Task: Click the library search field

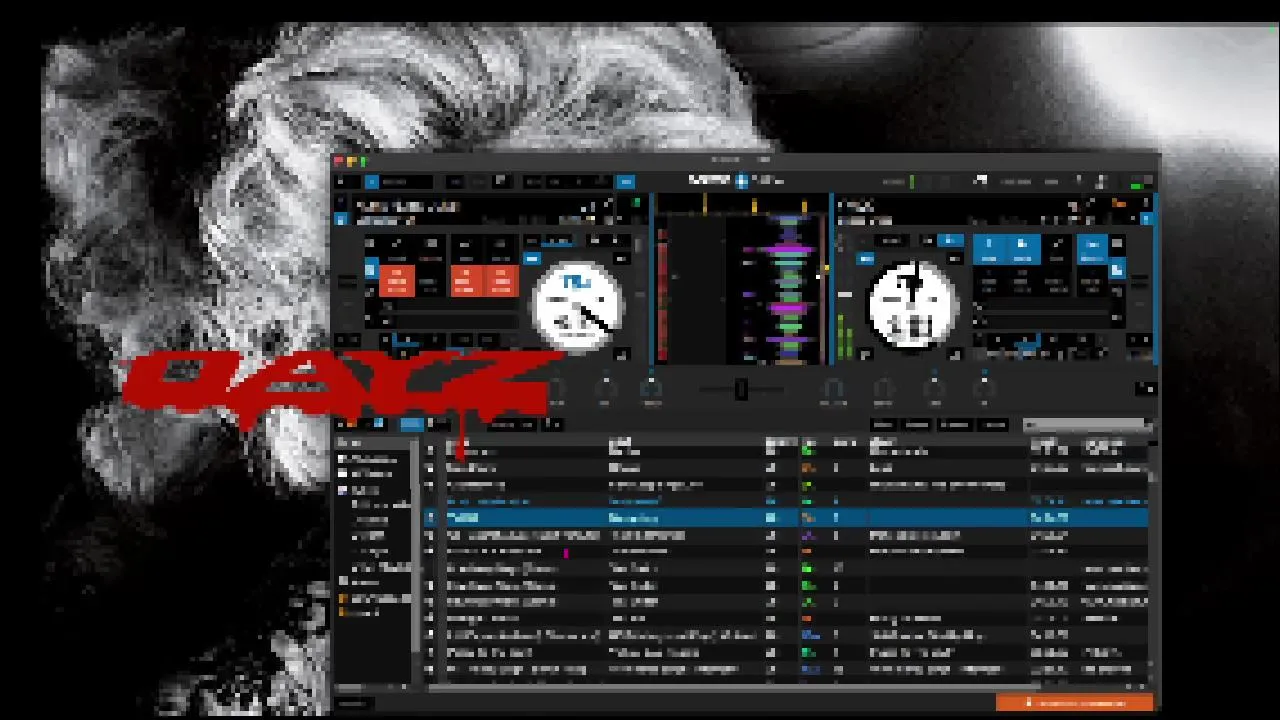Action: point(1086,425)
